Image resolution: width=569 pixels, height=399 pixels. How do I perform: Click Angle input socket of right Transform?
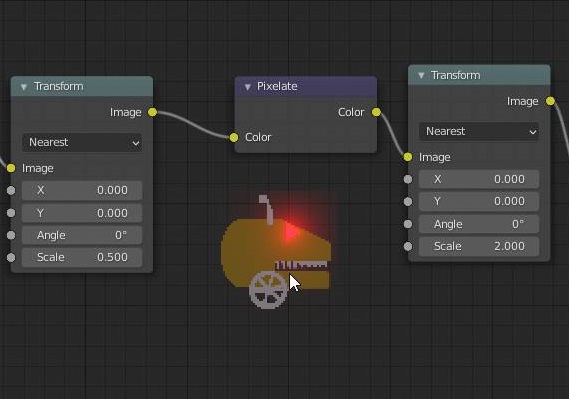[x=408, y=224]
